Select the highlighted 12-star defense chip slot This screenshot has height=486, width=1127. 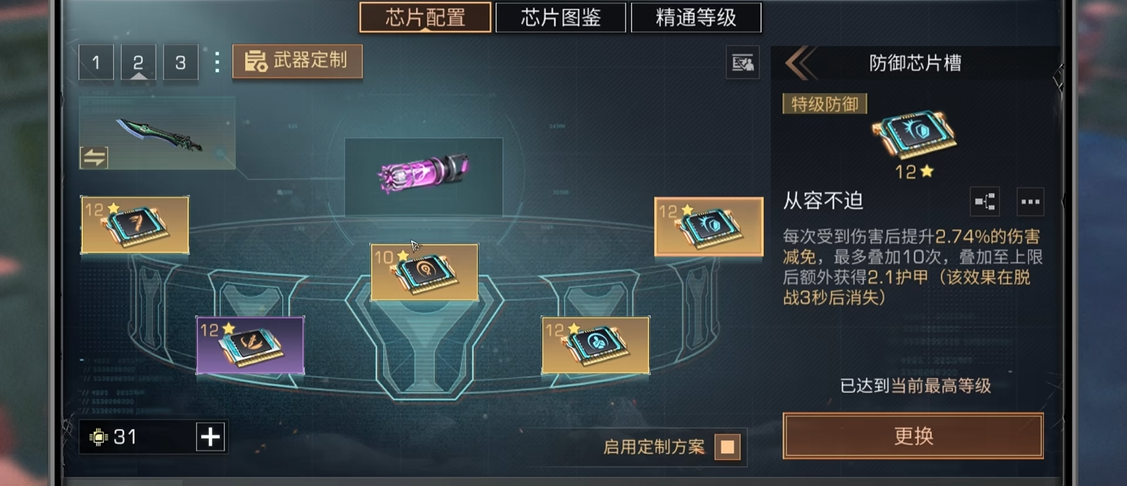click(709, 226)
